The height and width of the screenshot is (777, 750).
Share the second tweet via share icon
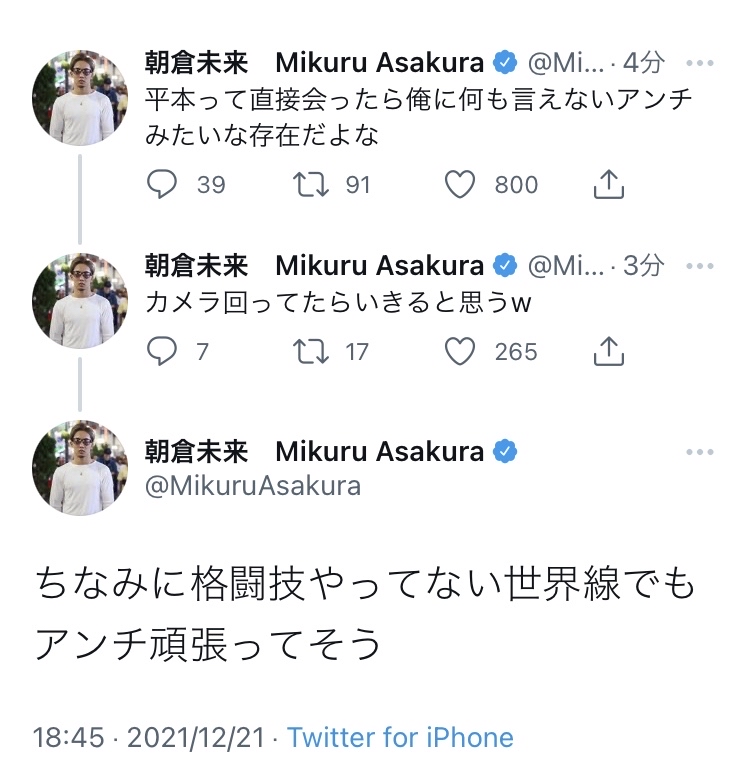(608, 351)
